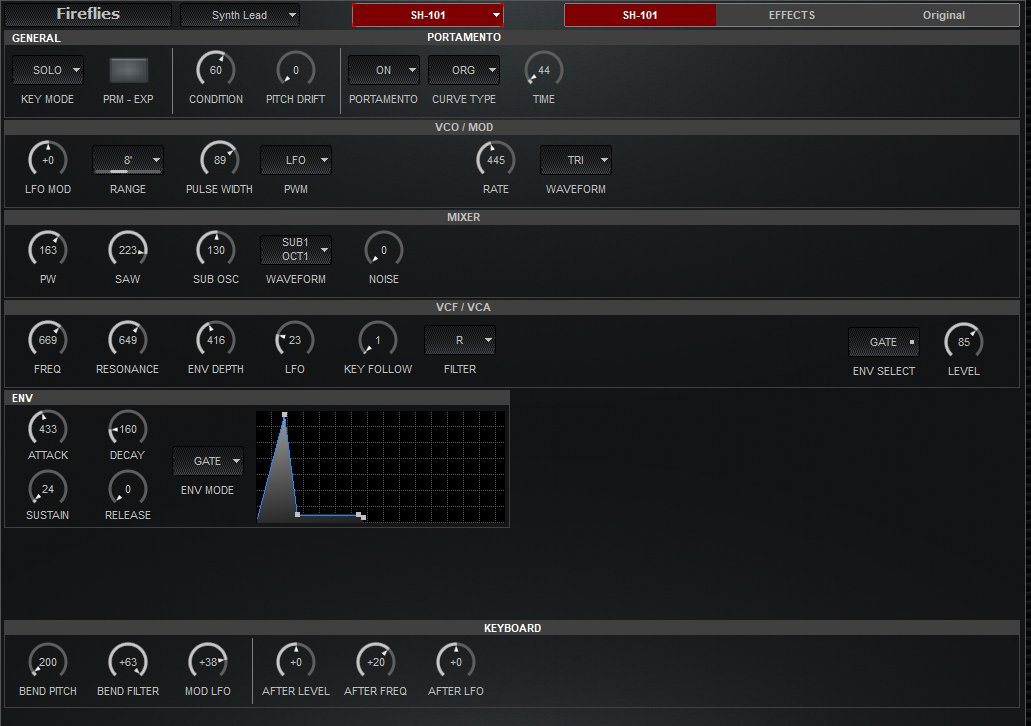Click the envelope SUSTAIN knob
This screenshot has width=1031, height=726.
[48, 489]
